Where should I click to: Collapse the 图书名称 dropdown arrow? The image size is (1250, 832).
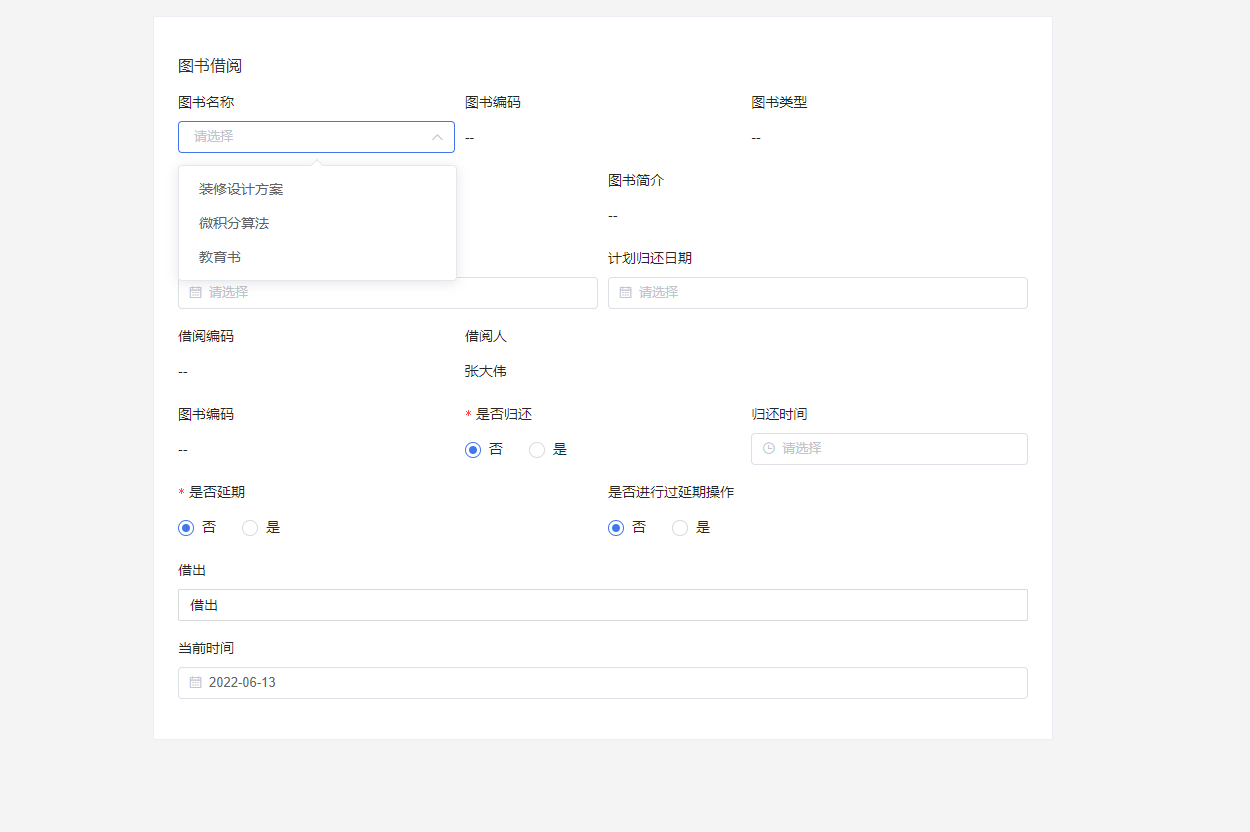point(437,137)
